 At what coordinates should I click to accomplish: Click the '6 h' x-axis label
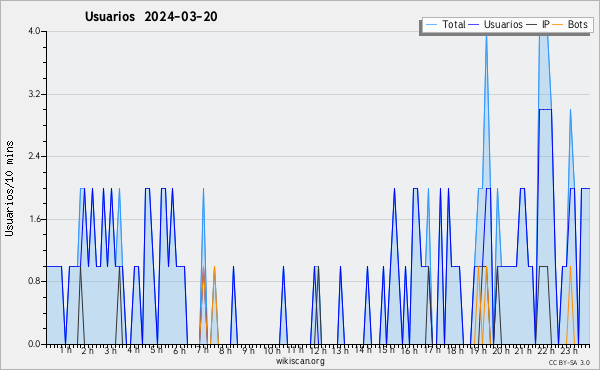coord(179,350)
